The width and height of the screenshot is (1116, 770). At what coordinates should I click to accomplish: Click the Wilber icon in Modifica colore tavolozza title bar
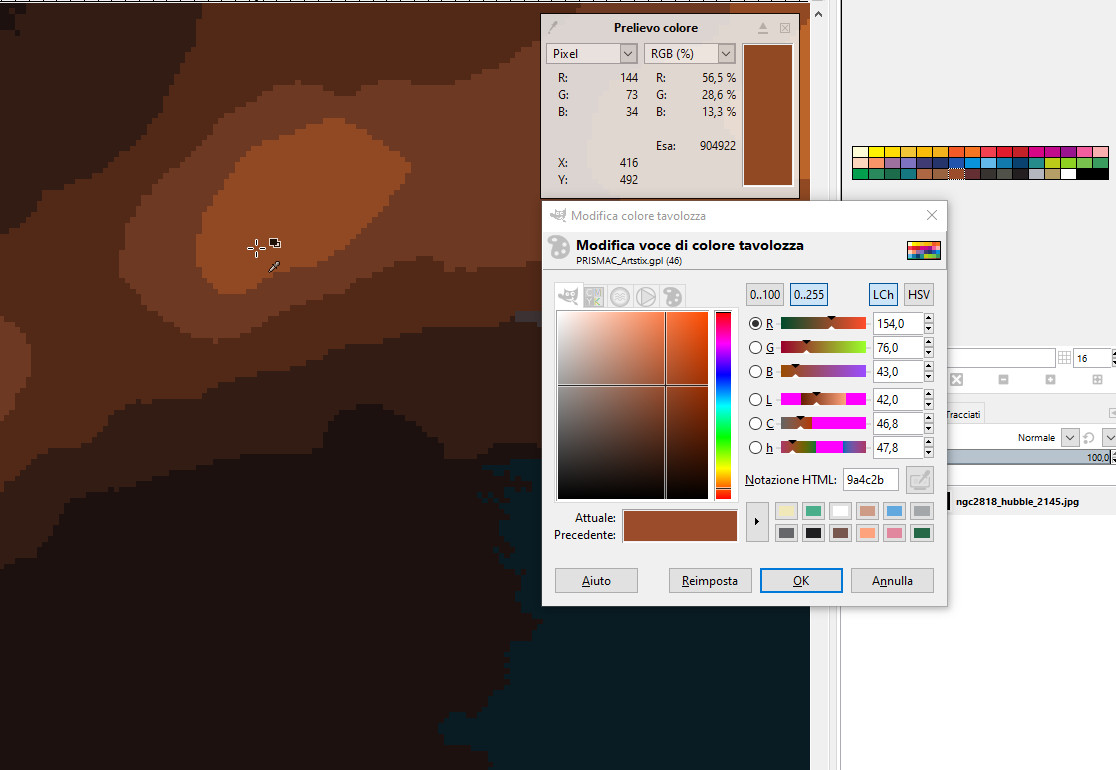558,215
